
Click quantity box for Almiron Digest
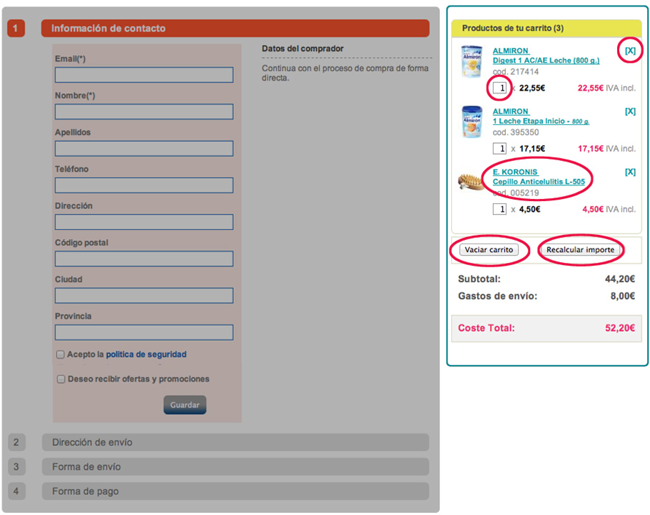tap(499, 88)
